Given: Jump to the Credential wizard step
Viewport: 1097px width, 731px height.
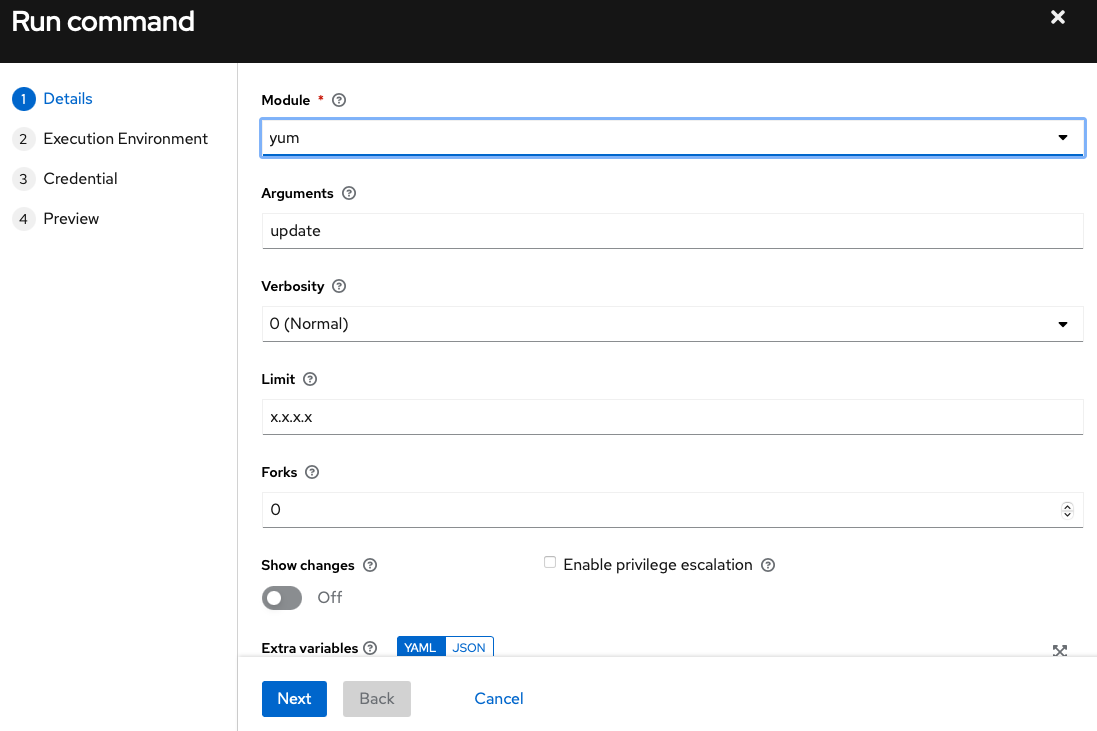Looking at the screenshot, I should pyautogui.click(x=80, y=179).
